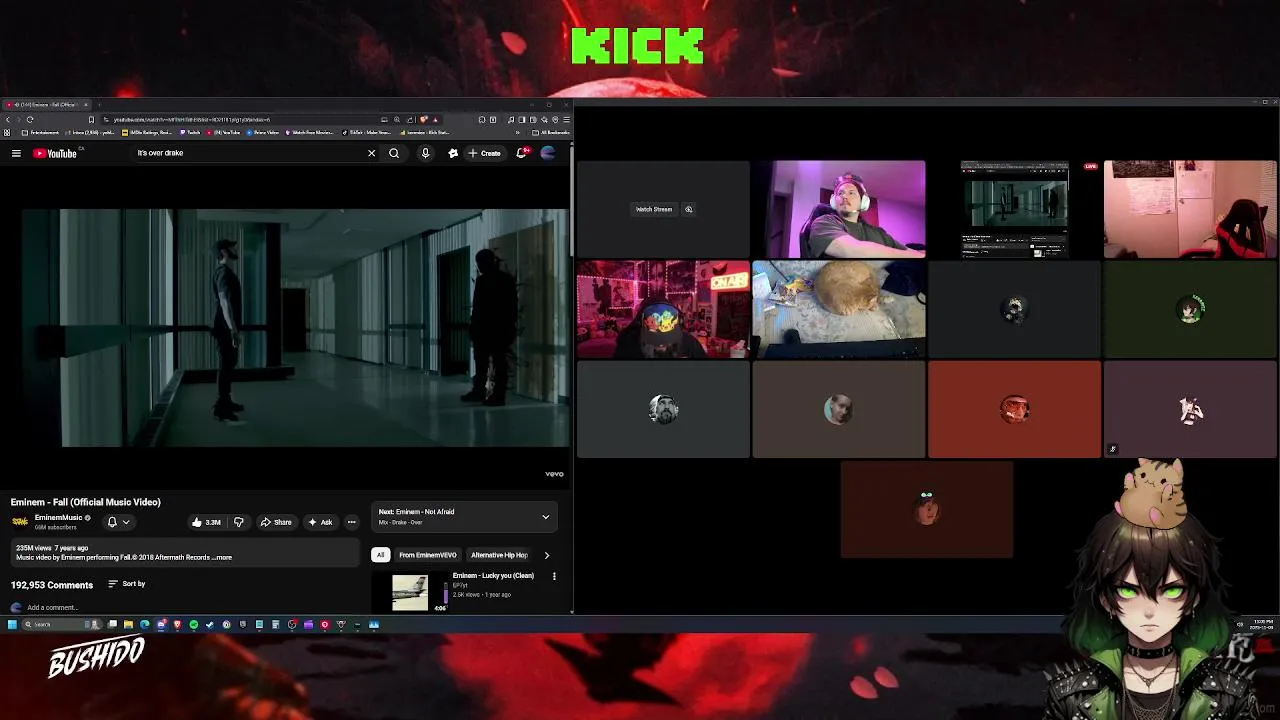1280x720 pixels.
Task: Toggle the subscription notification bell
Action: tap(112, 521)
